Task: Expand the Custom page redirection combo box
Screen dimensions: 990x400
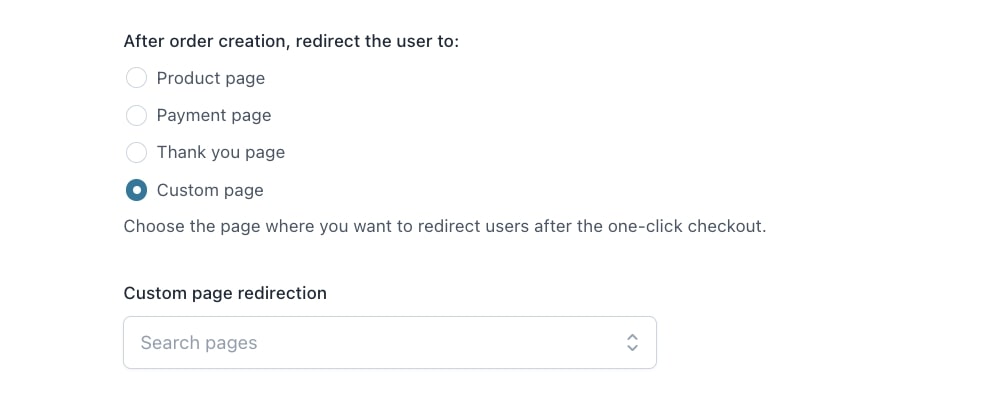Action: click(x=390, y=343)
